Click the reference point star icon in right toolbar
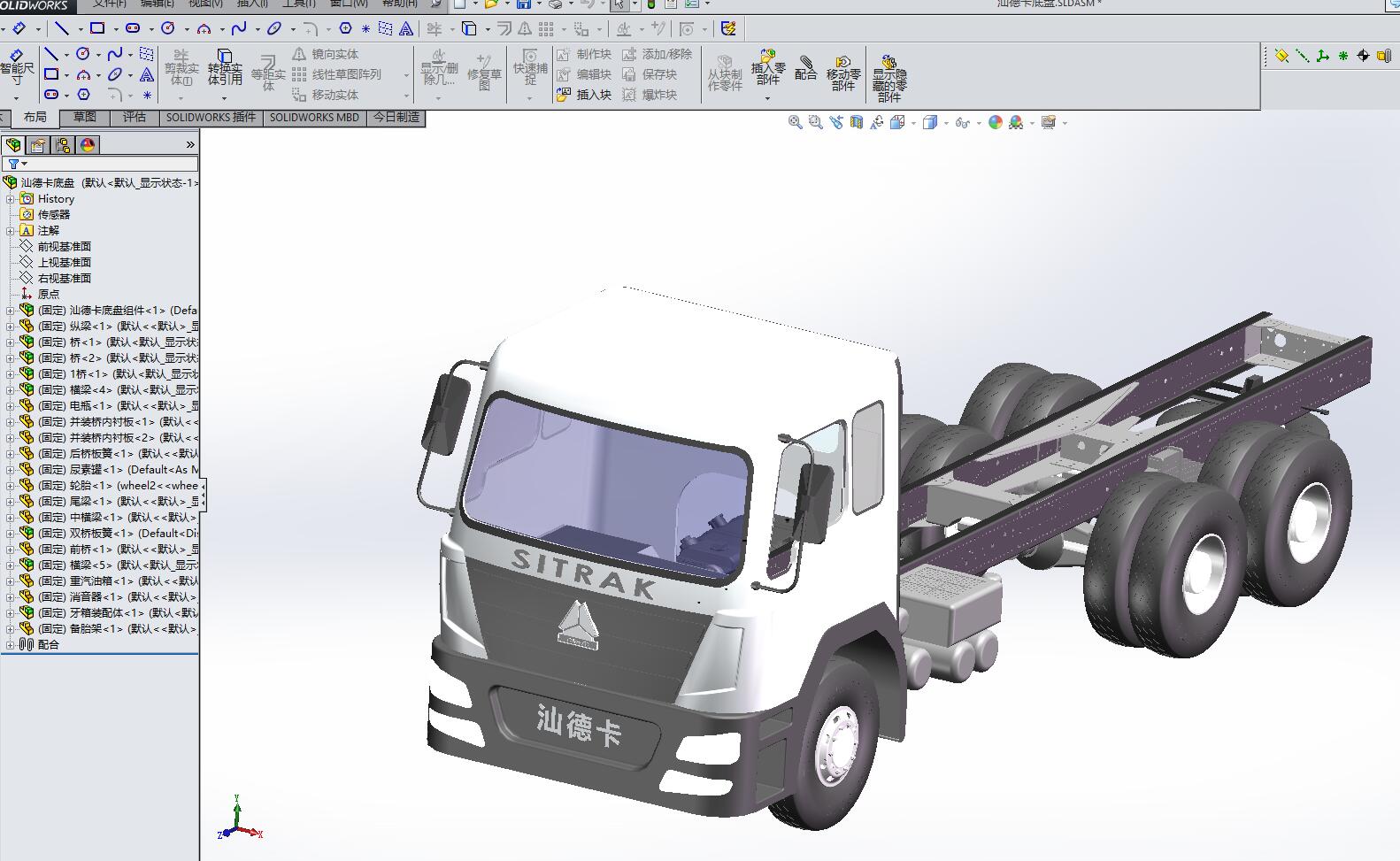 [1342, 56]
